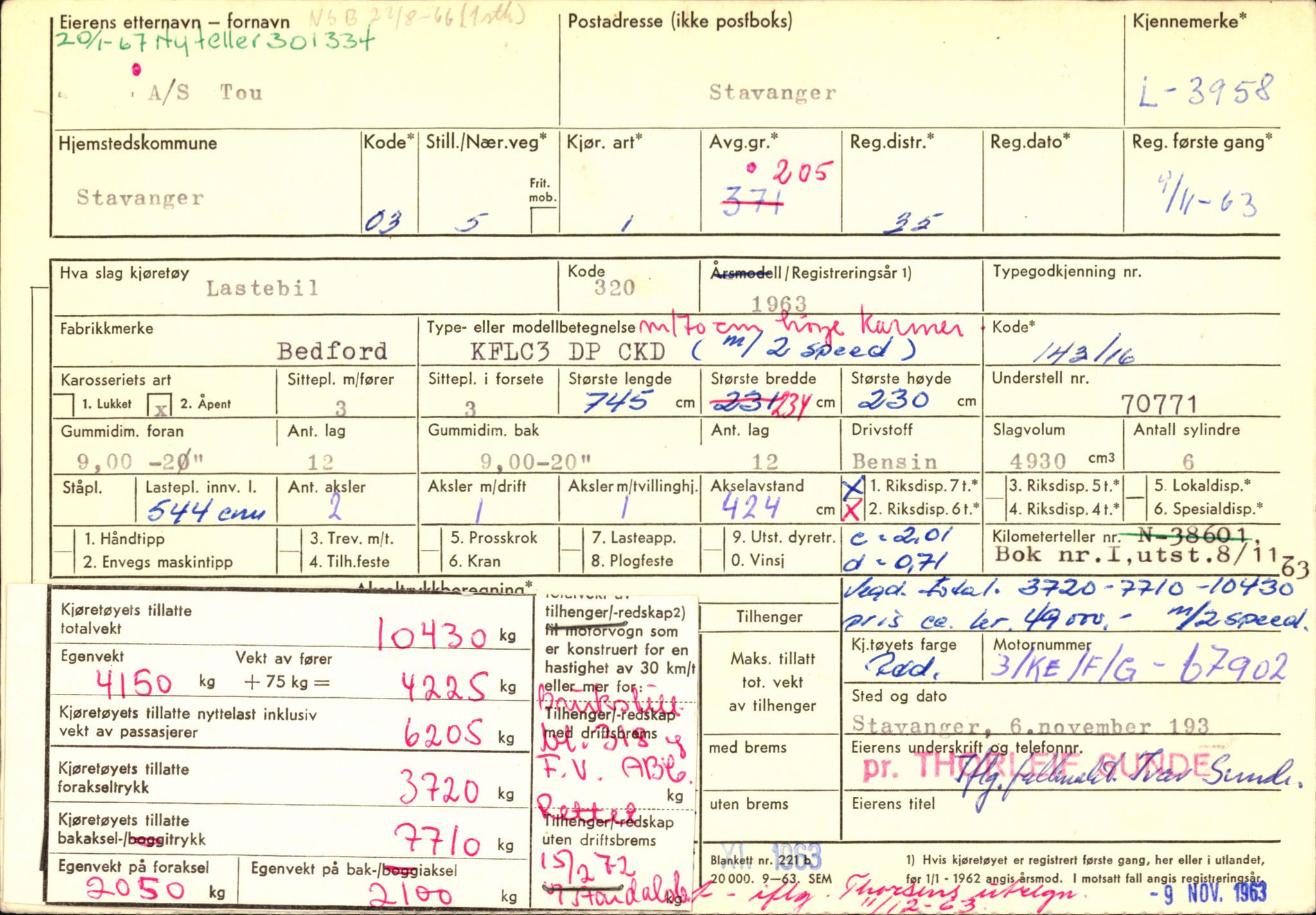Click the Gummidim. bak tire size
The image size is (1316, 915).
[x=535, y=461]
